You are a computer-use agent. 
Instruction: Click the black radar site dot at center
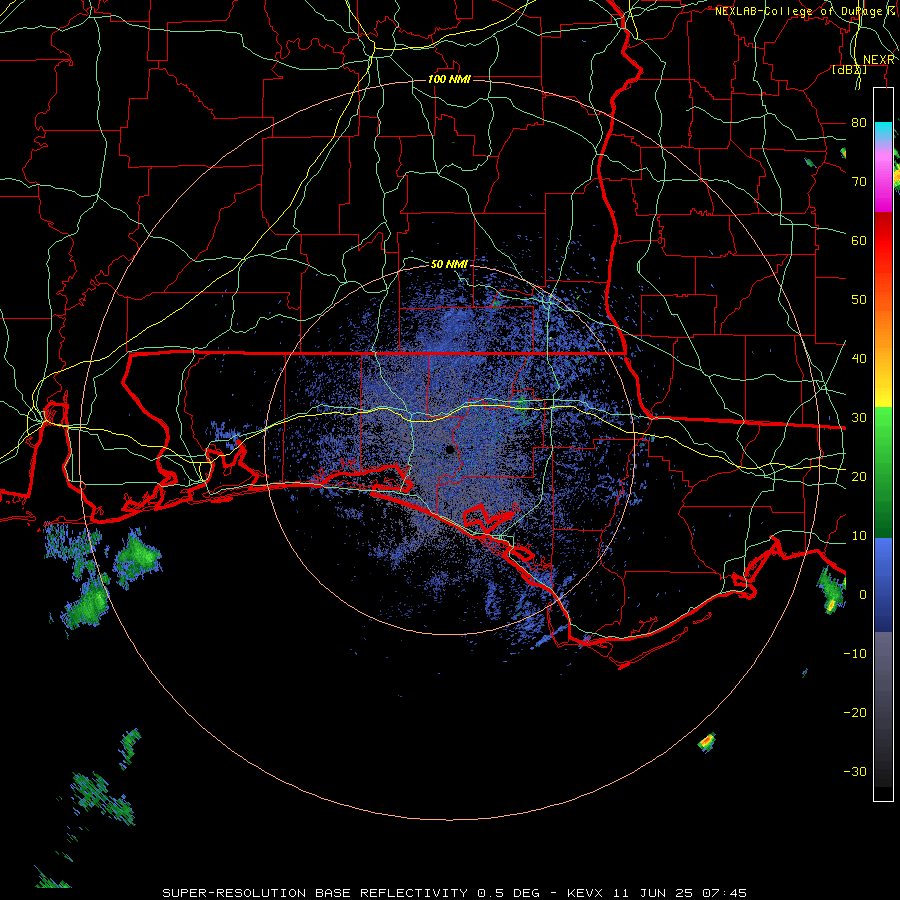[x=450, y=449]
